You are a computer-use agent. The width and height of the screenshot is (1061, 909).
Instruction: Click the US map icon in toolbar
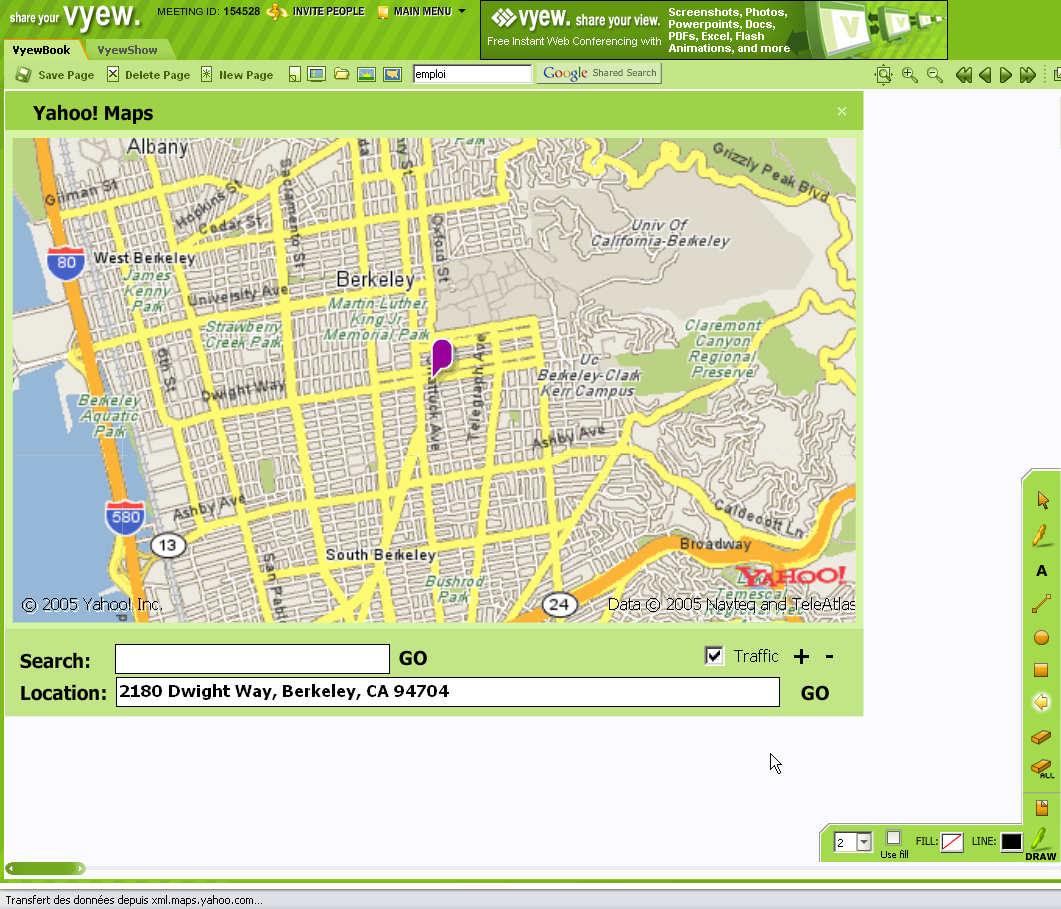[392, 74]
